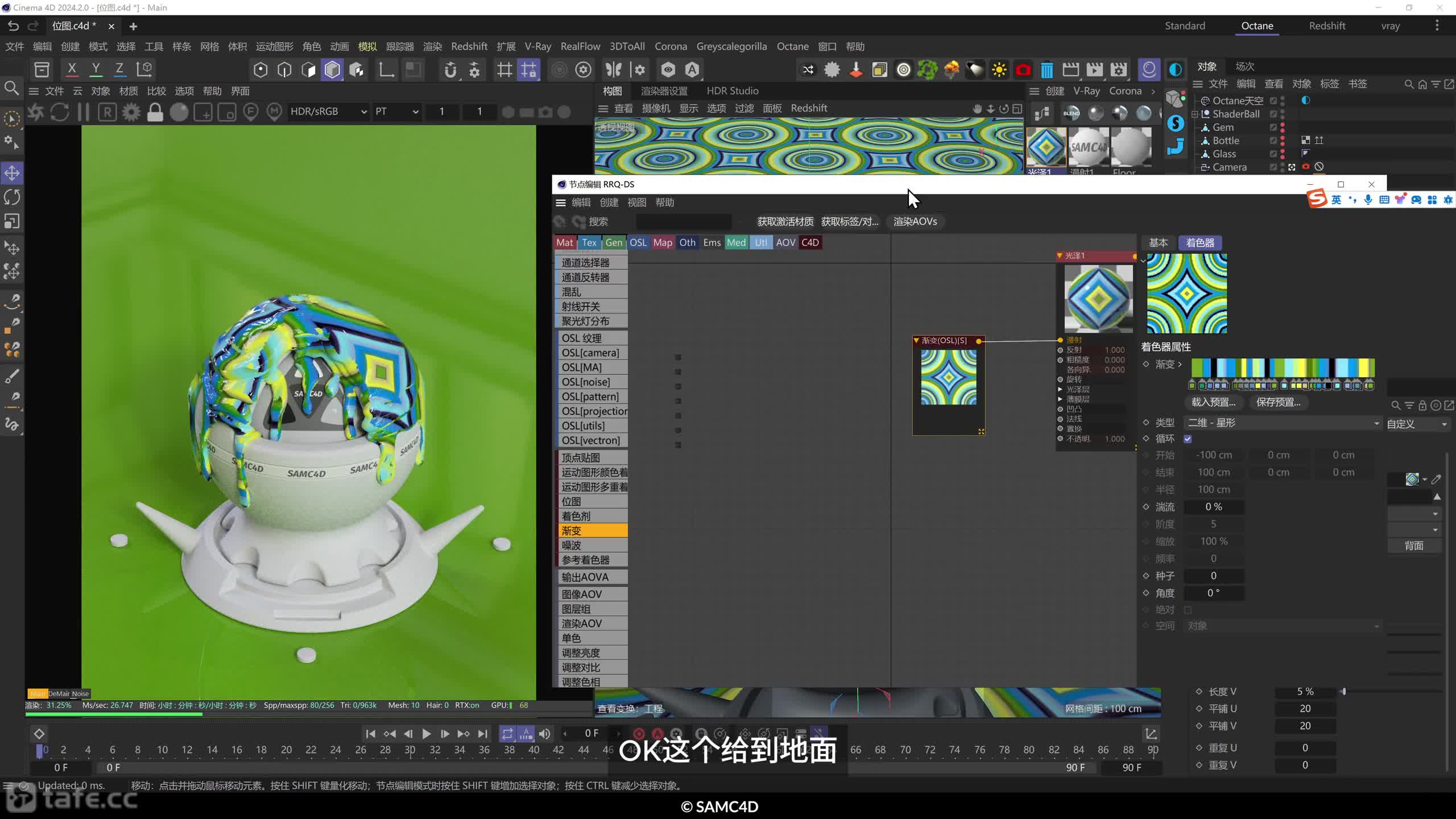Click the 背面 button

click(x=1414, y=546)
